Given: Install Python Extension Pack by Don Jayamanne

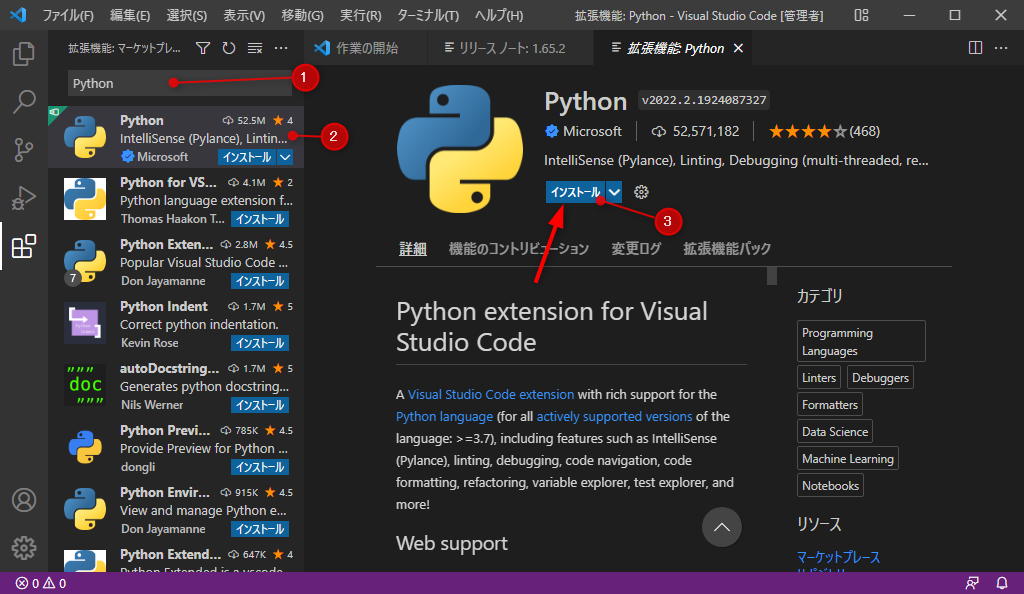Looking at the screenshot, I should pos(260,281).
